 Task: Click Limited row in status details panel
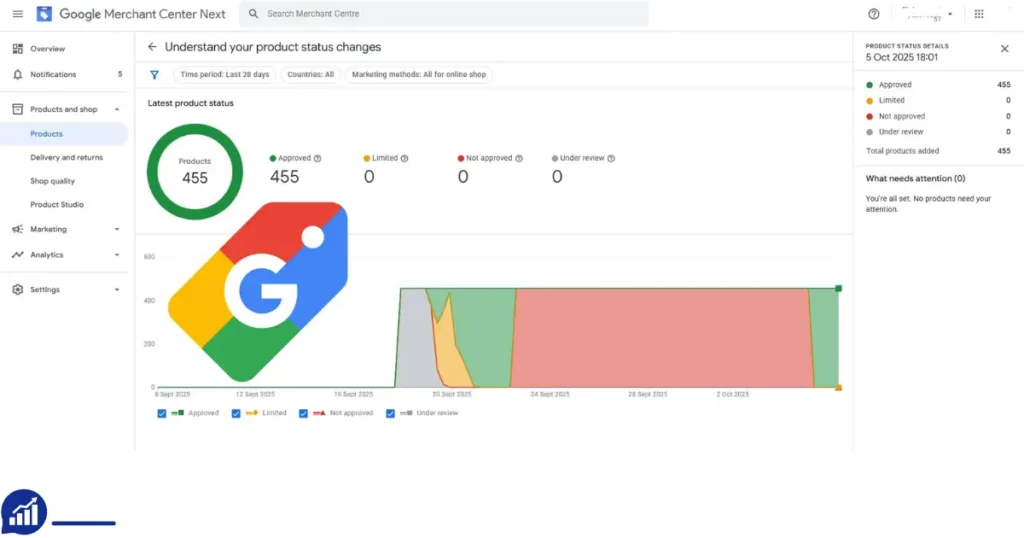pos(938,101)
